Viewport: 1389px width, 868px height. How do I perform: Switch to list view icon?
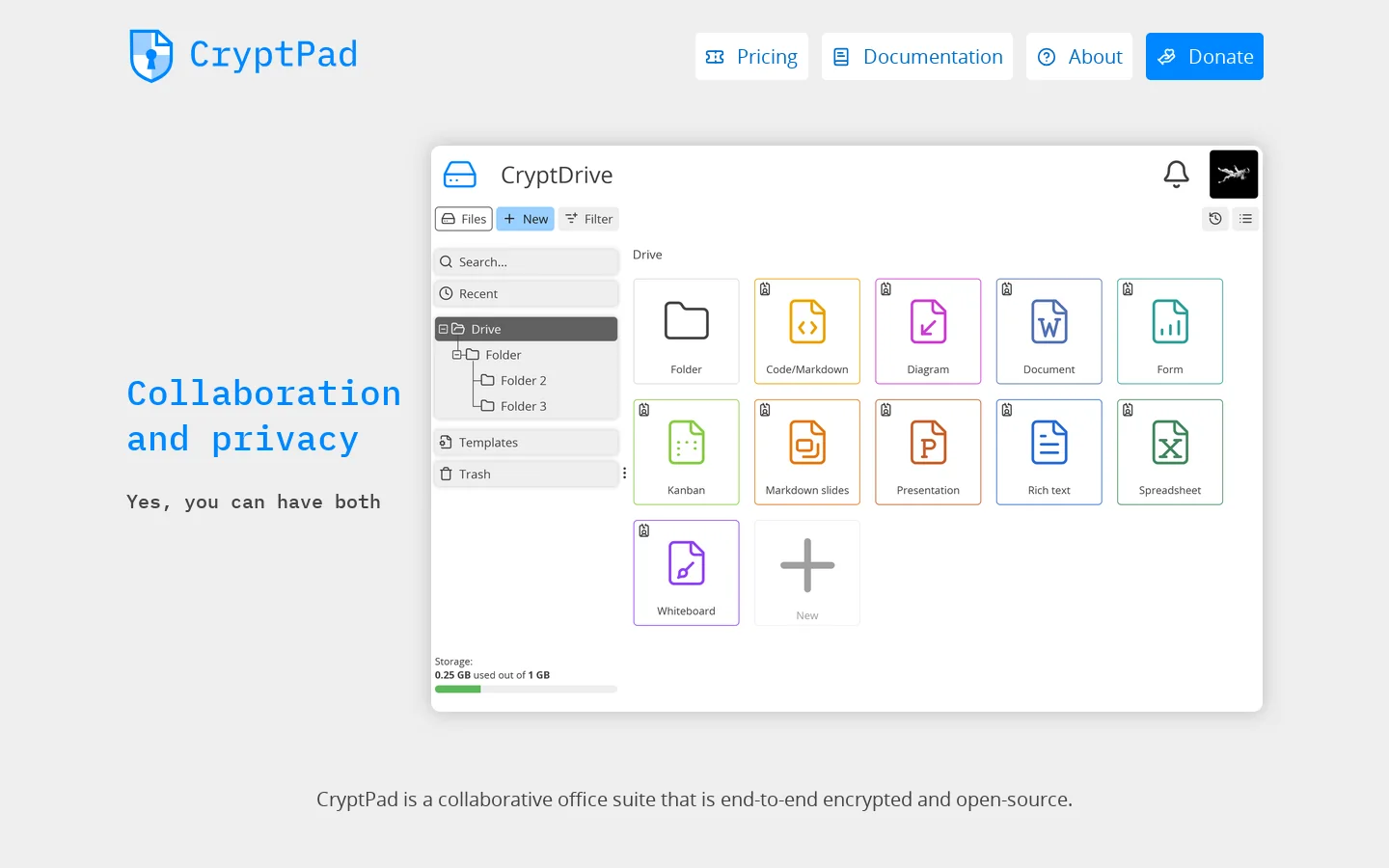[x=1246, y=219]
